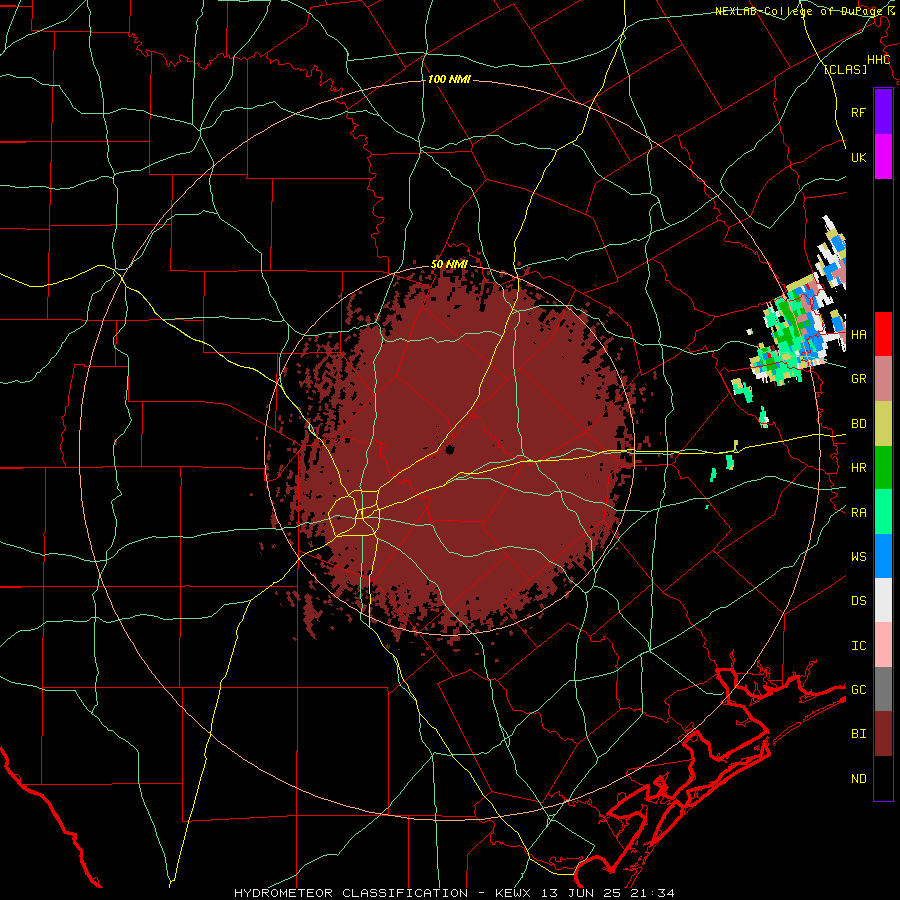Click the yellow highway loop around the city
This screenshot has width=900, height=900.
tap(356, 513)
